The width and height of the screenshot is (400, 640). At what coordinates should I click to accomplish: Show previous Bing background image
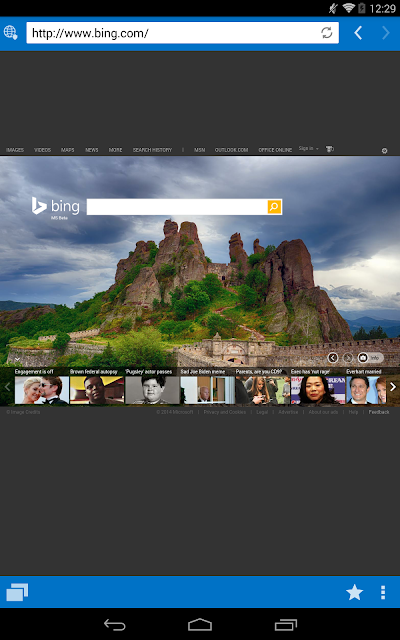coord(333,358)
